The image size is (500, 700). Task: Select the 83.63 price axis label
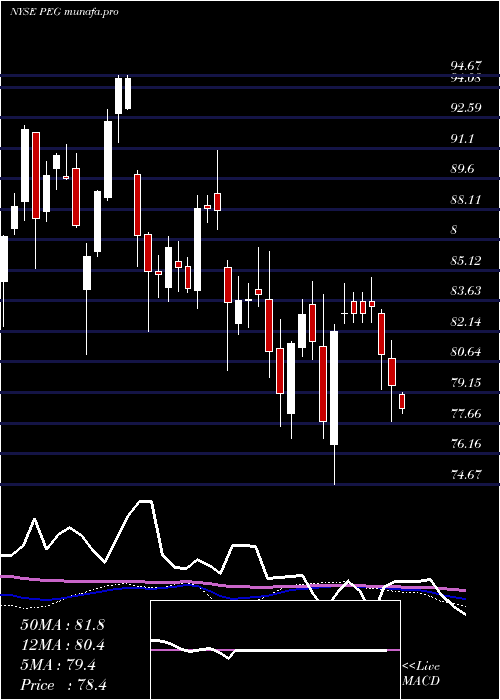click(x=466, y=291)
